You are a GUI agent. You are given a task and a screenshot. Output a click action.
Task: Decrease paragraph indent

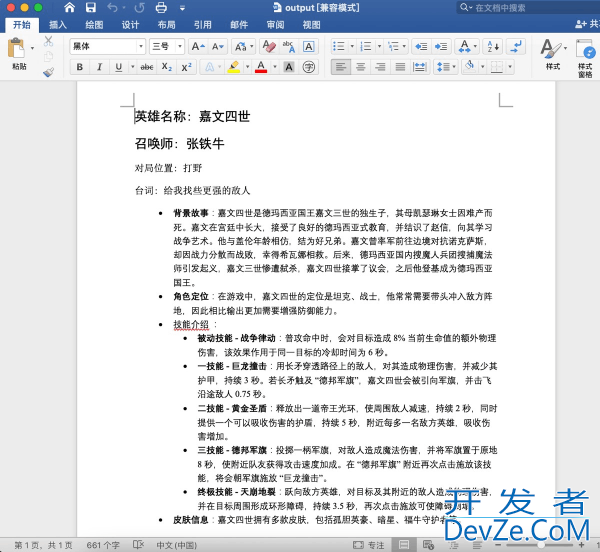[x=421, y=46]
